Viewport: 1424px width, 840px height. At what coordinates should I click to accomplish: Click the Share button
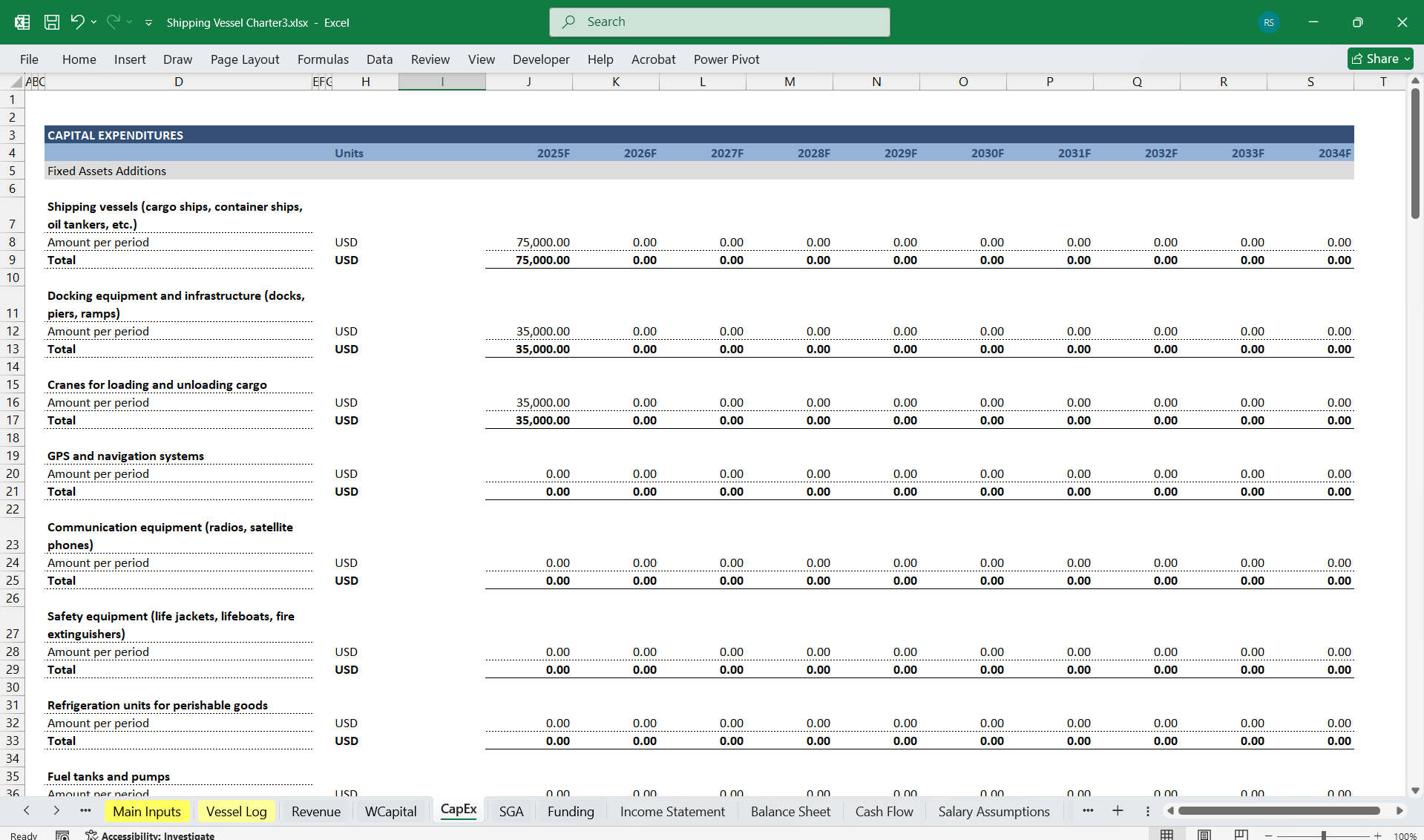(1379, 59)
